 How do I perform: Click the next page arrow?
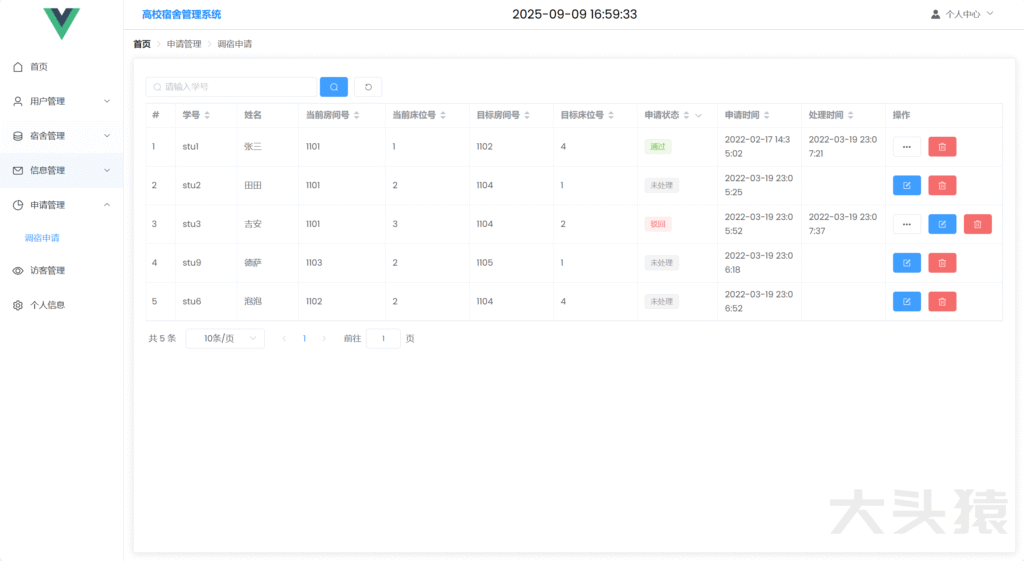324,338
